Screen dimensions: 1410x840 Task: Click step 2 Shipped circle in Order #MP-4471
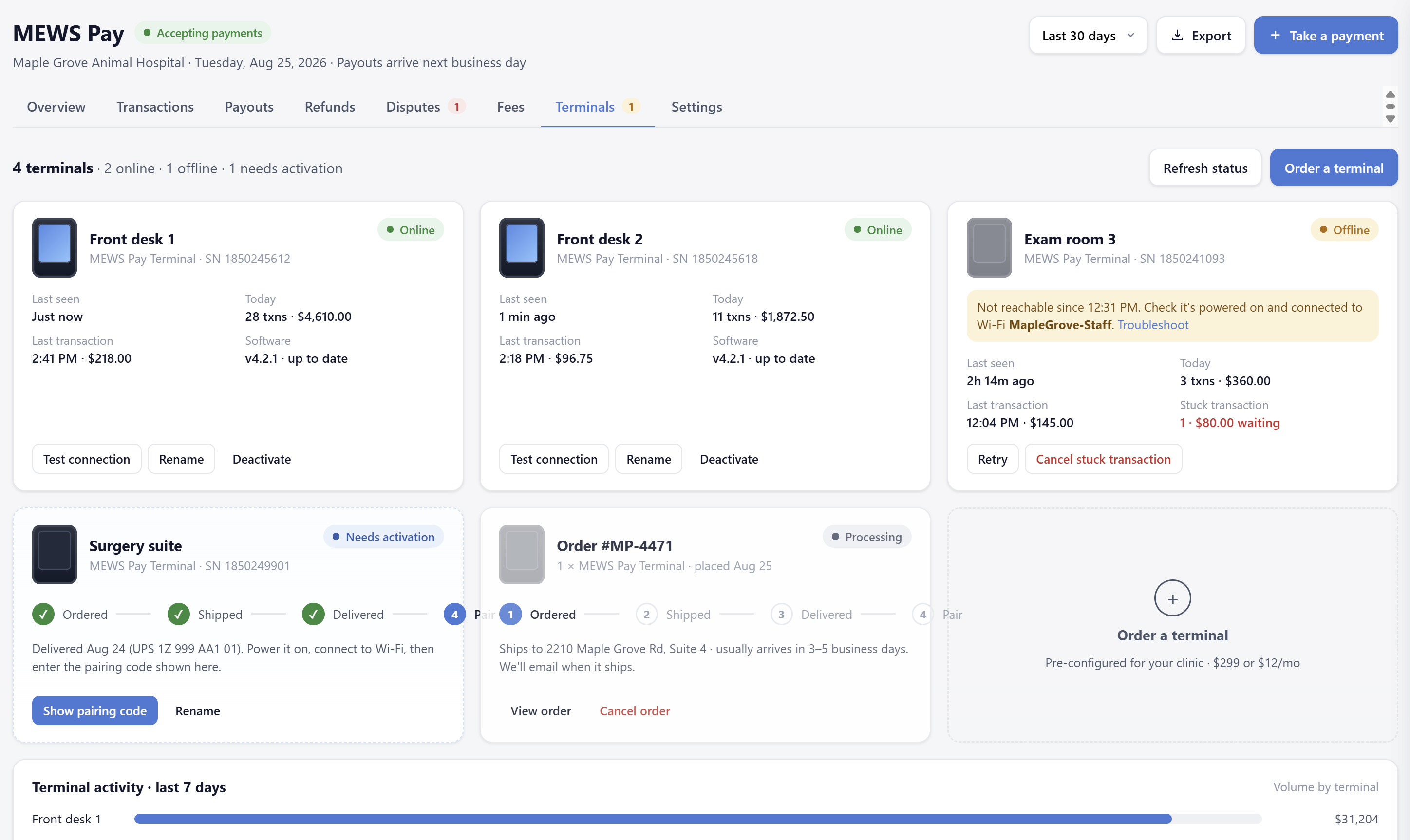coord(646,614)
